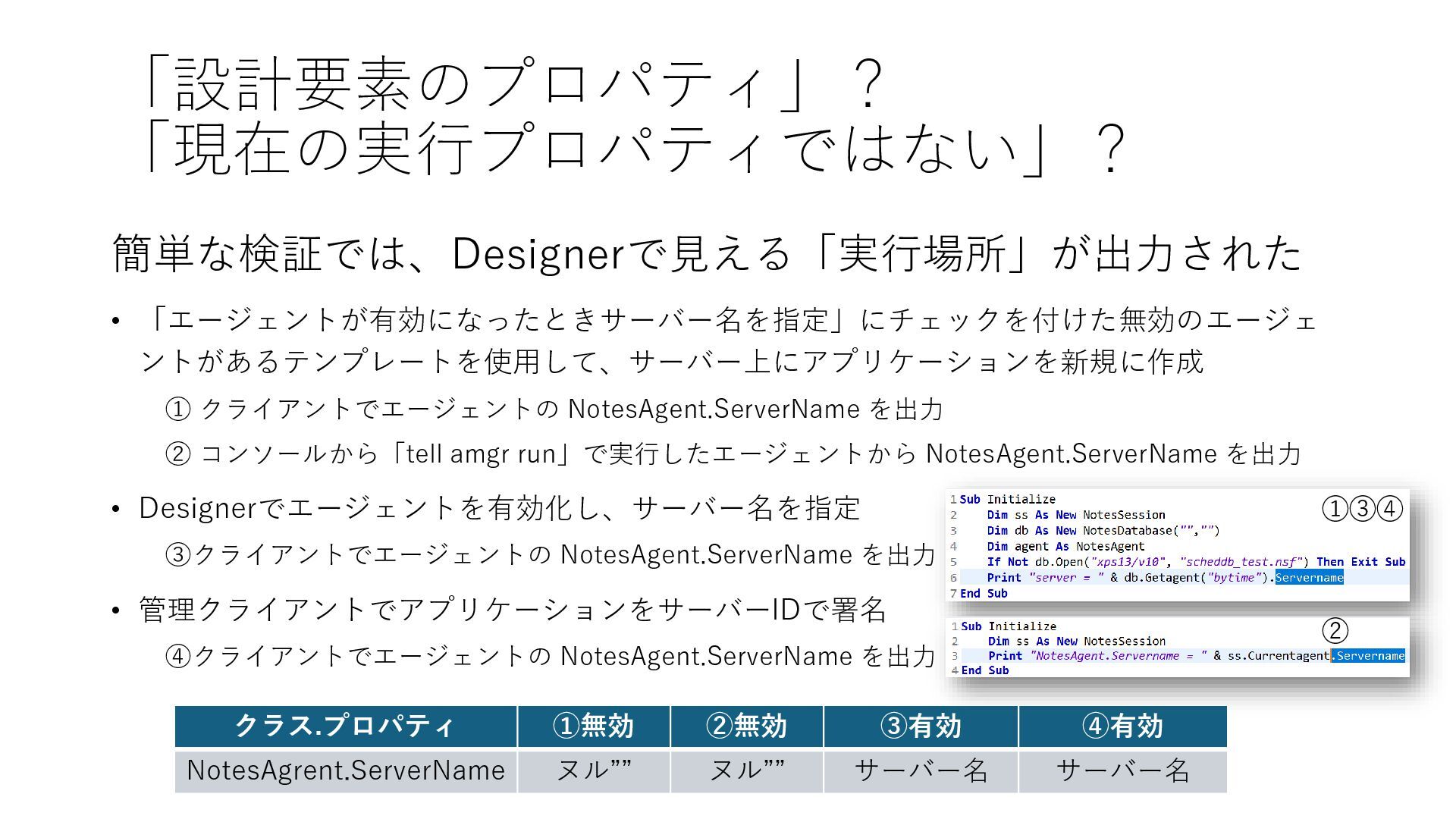The image size is (1456, 819).
Task: Click the second title line 現在の実行プロパティではない
Action: pyautogui.click(x=634, y=149)
